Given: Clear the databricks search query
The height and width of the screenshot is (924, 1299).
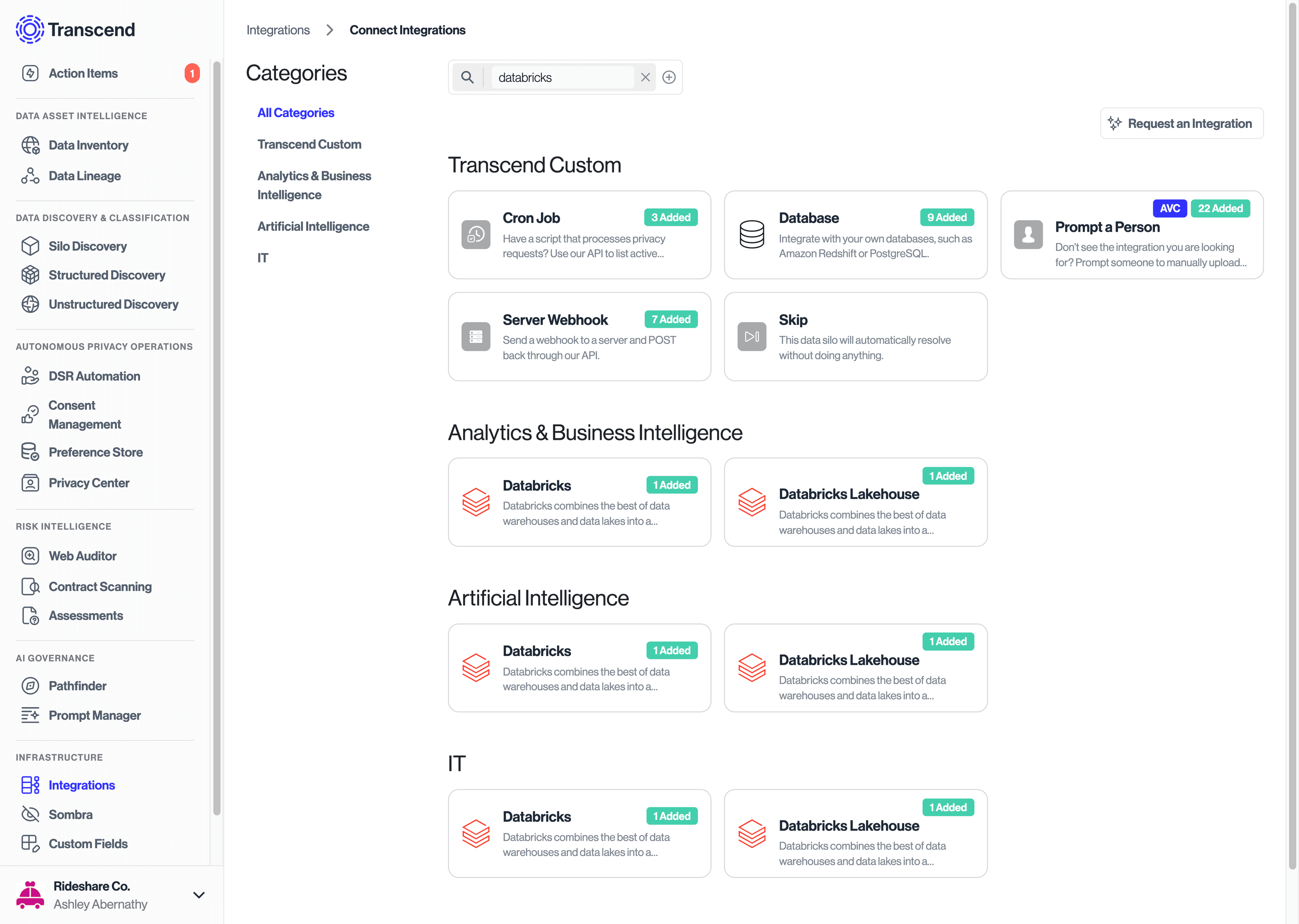Looking at the screenshot, I should click(x=645, y=77).
